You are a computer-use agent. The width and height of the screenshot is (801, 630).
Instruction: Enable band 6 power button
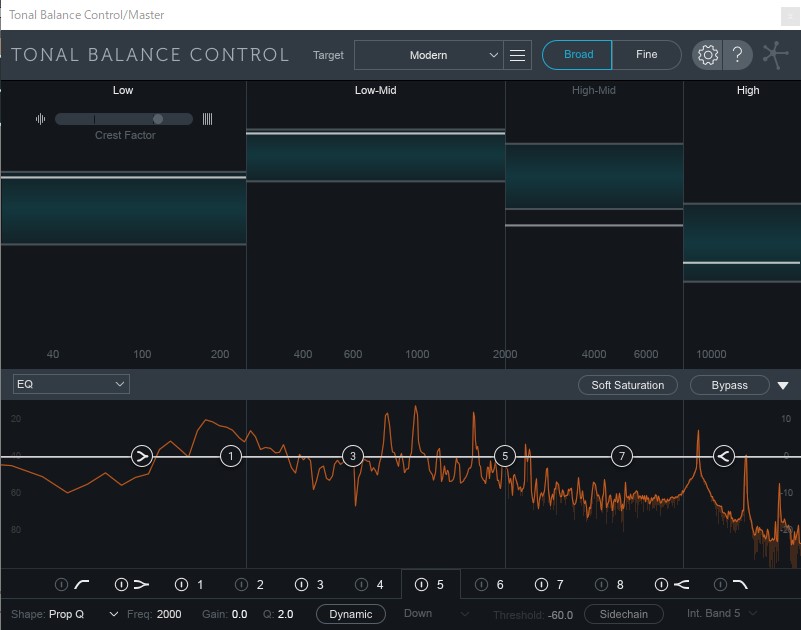(481, 584)
